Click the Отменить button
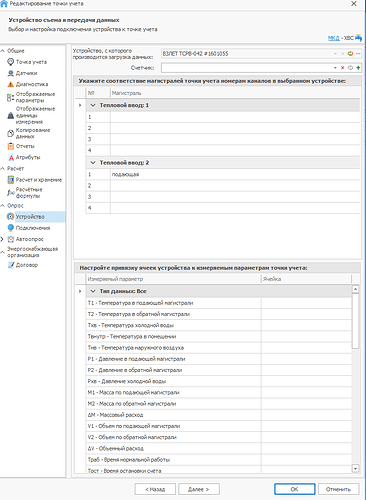Image resolution: width=366 pixels, height=500 pixels. coord(338,489)
